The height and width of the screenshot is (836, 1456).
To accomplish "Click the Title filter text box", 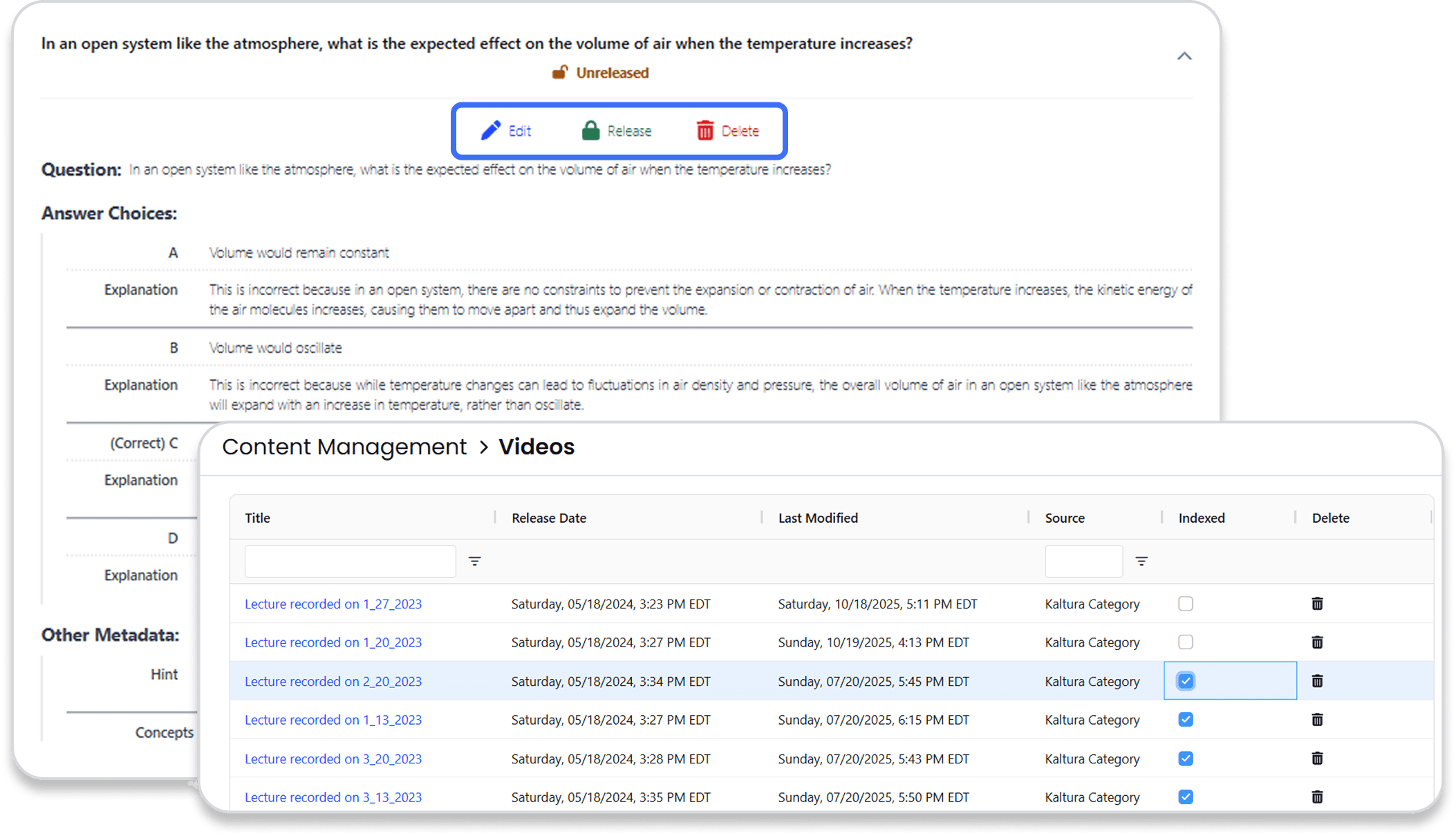I will tap(350, 561).
